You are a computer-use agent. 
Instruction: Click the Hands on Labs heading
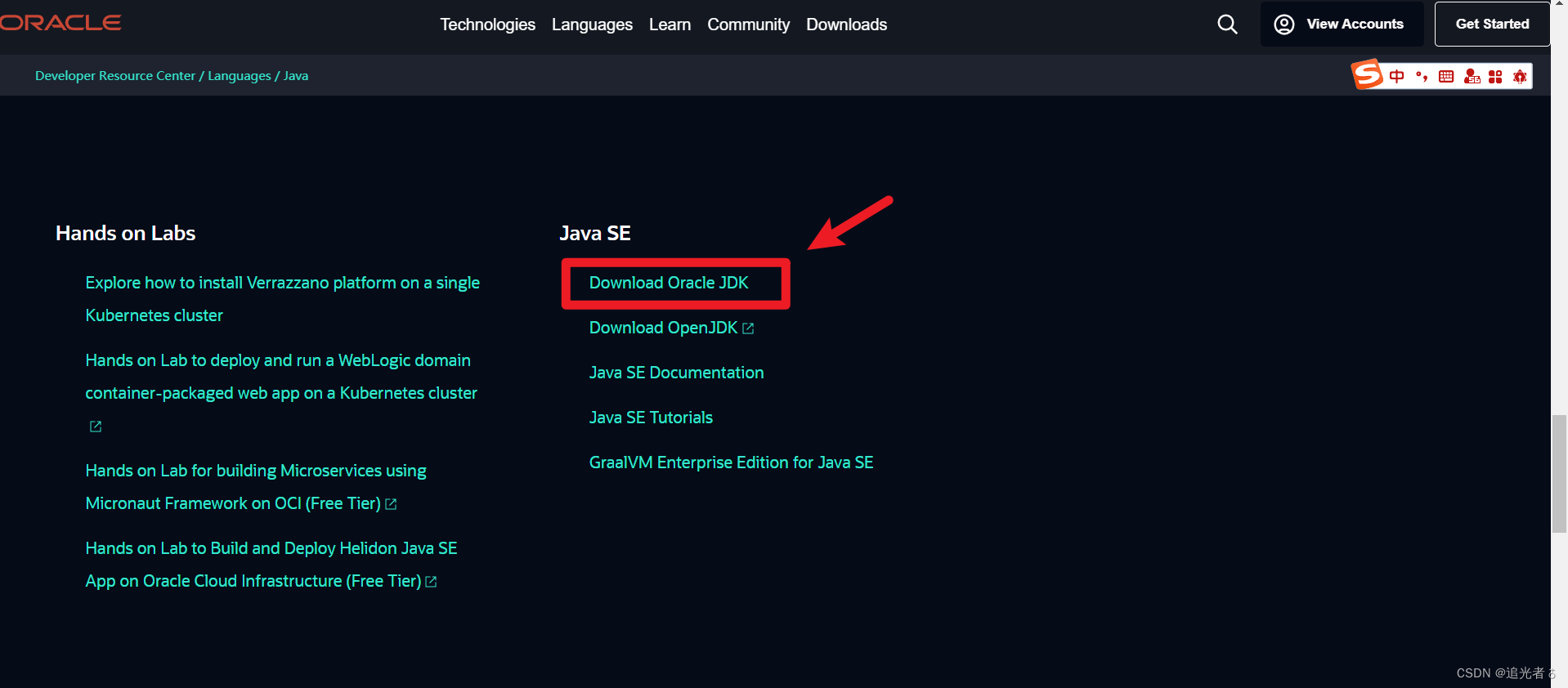125,233
